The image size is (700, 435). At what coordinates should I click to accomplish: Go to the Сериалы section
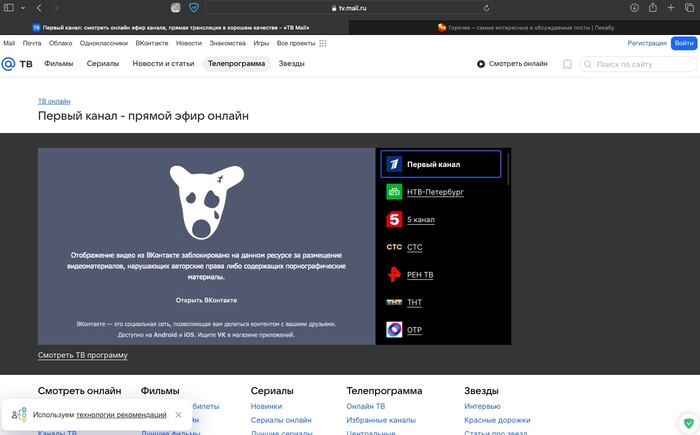[103, 64]
